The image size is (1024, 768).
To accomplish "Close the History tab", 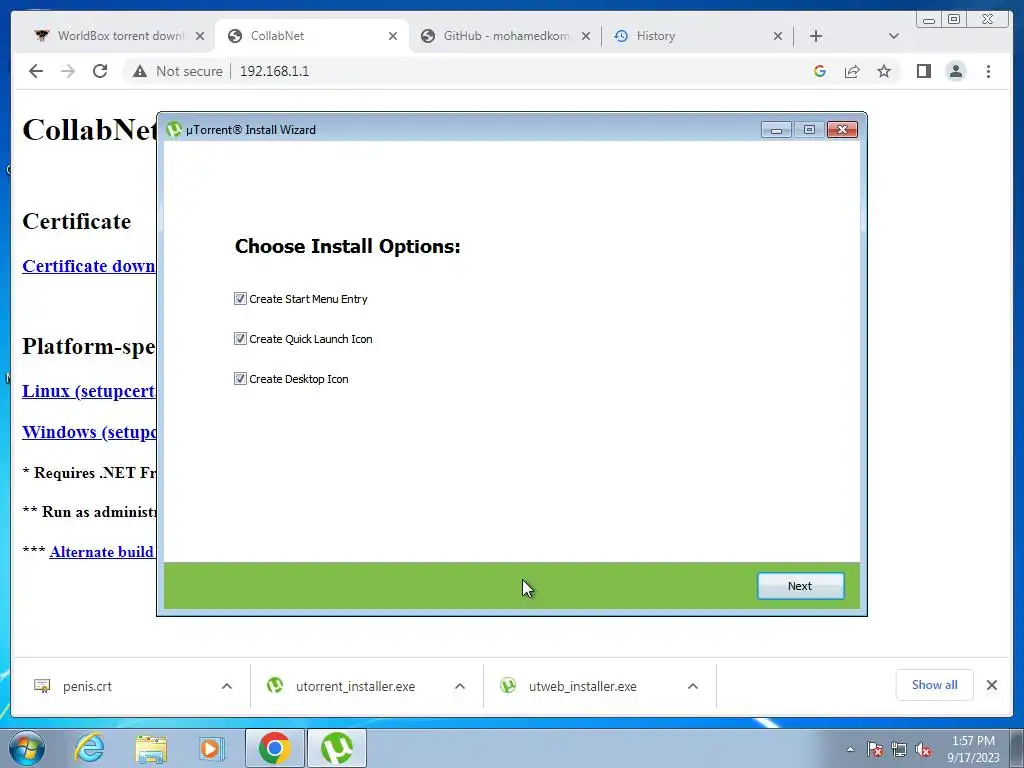I will (x=778, y=36).
